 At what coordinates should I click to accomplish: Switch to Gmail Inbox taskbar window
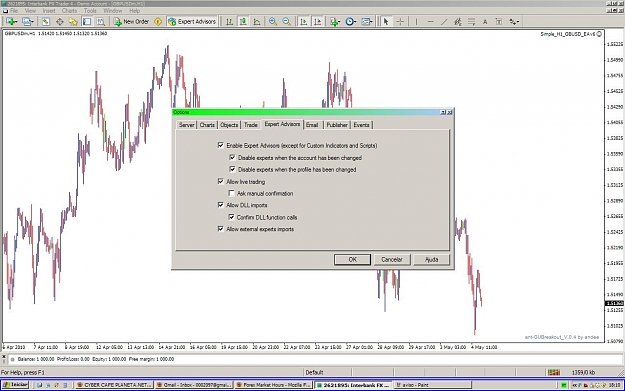coord(194,385)
